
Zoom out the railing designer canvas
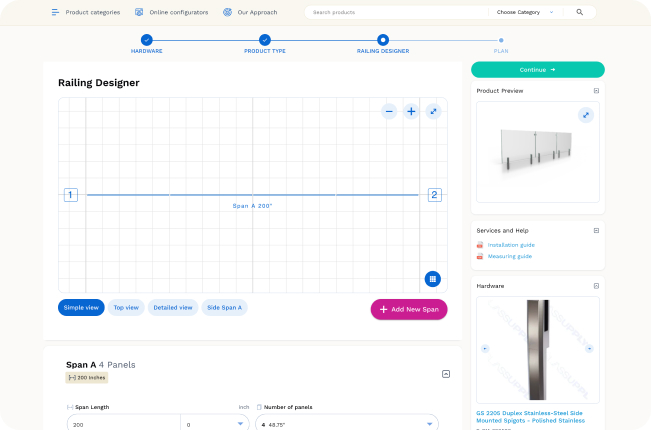click(389, 111)
